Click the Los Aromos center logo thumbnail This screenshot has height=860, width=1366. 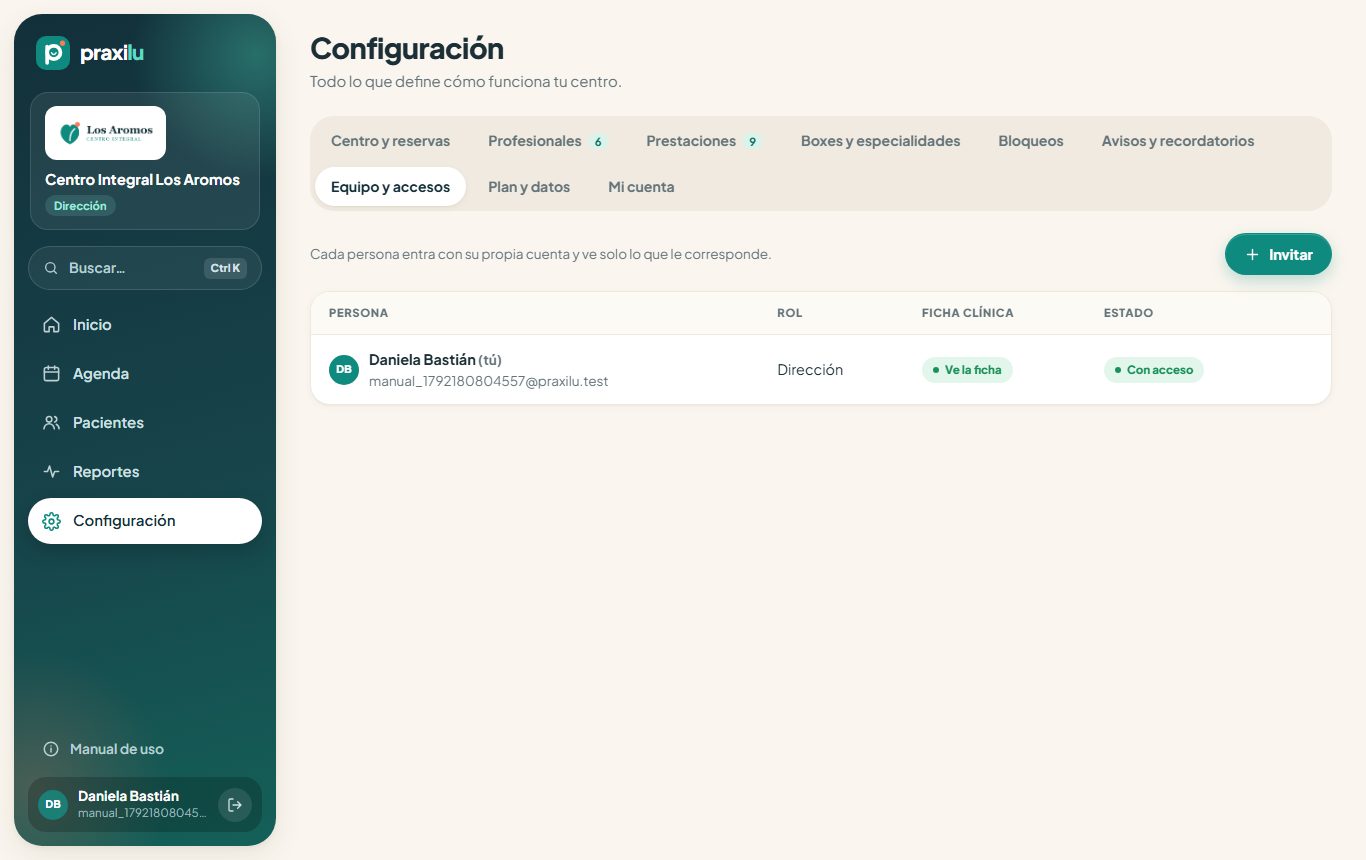105,133
